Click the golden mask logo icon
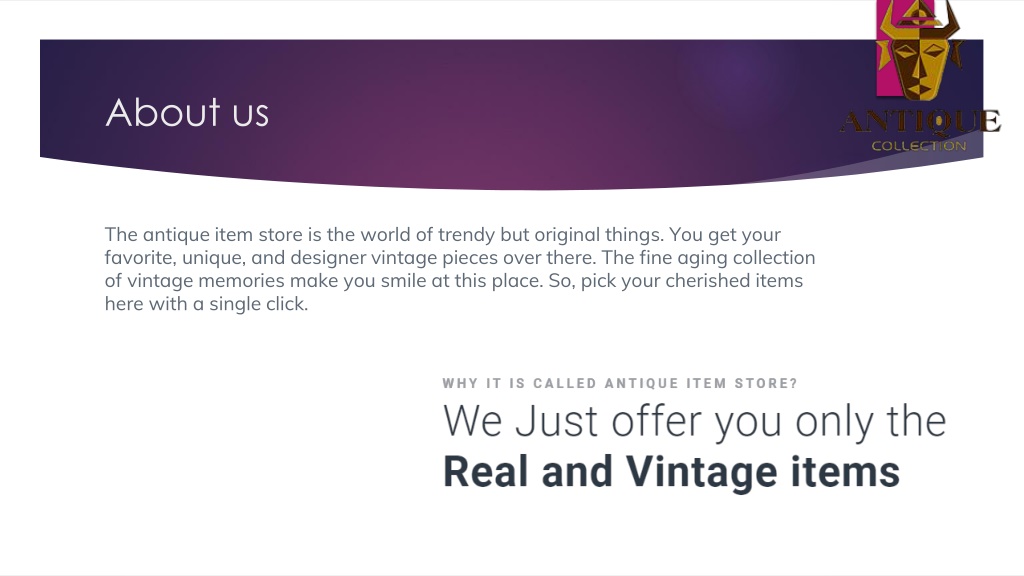Screen dimensions: 1024x576 922,49
